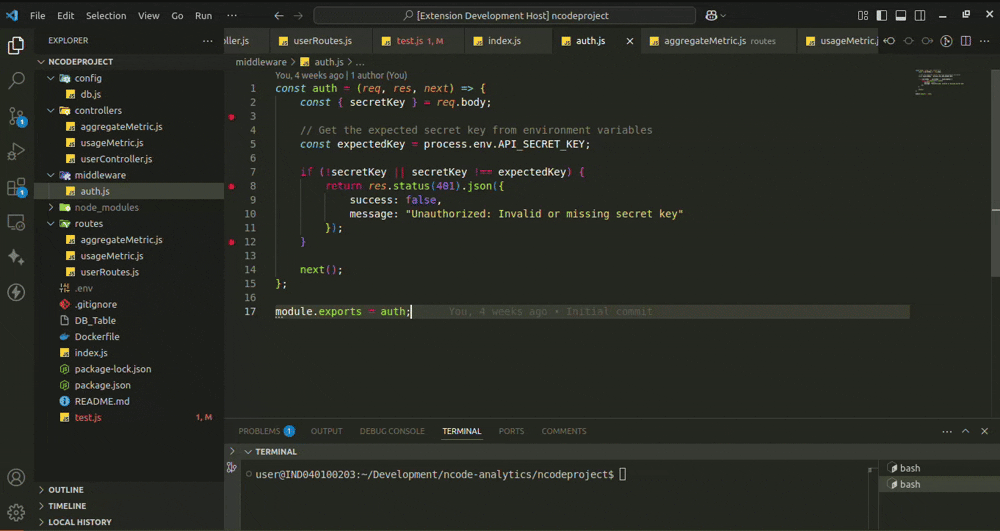Go to next change in editor toolbar
This screenshot has width=1000, height=531.
(927, 41)
